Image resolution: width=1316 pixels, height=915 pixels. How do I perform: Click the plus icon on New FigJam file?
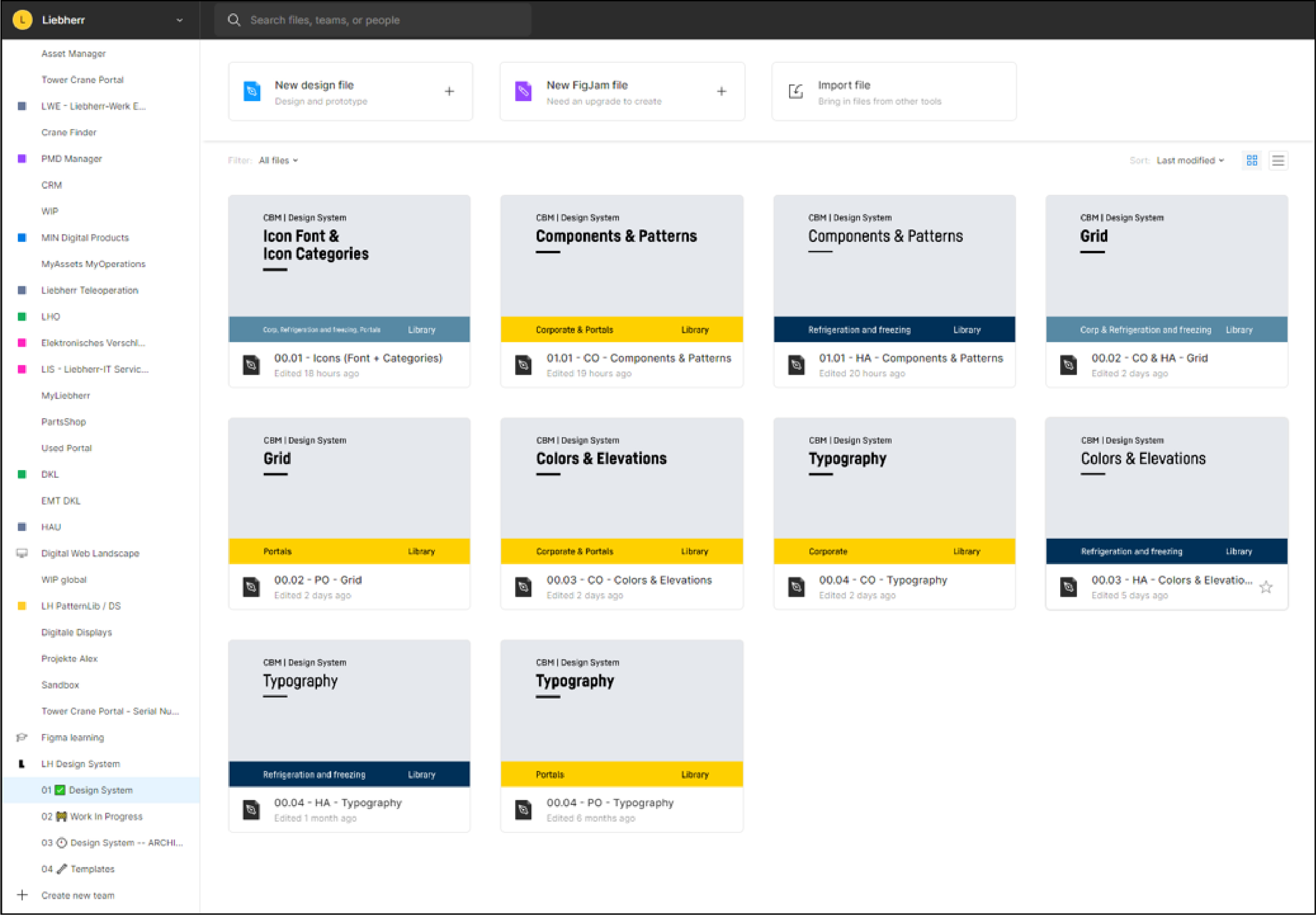(721, 92)
